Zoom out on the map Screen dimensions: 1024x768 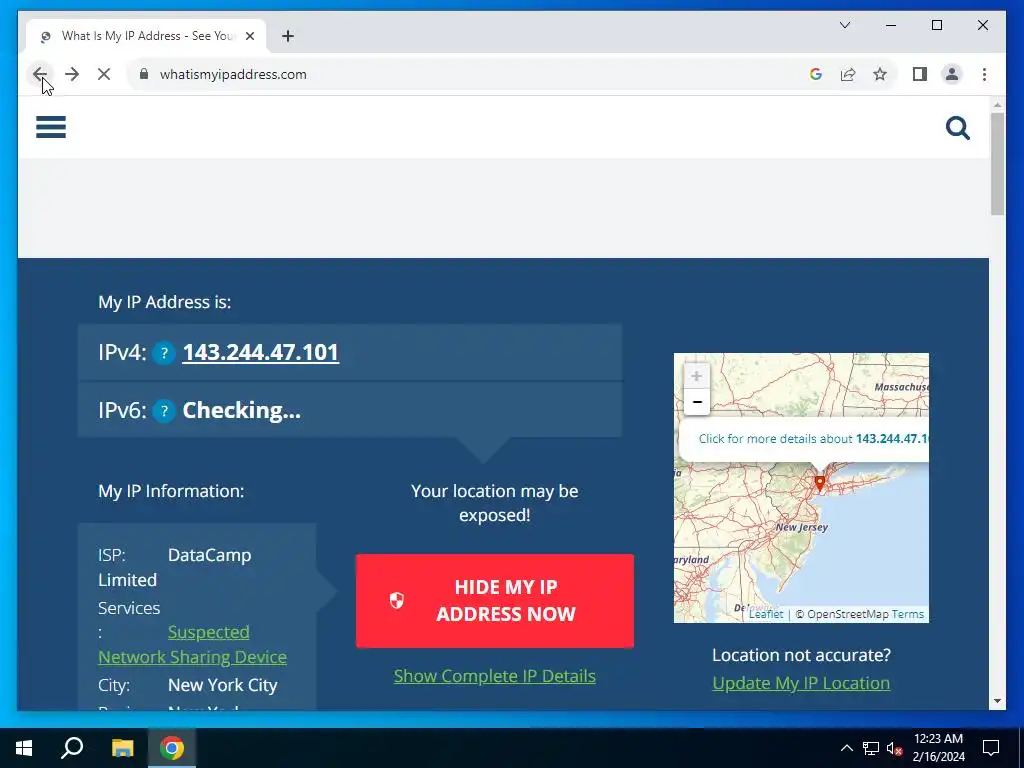click(697, 402)
